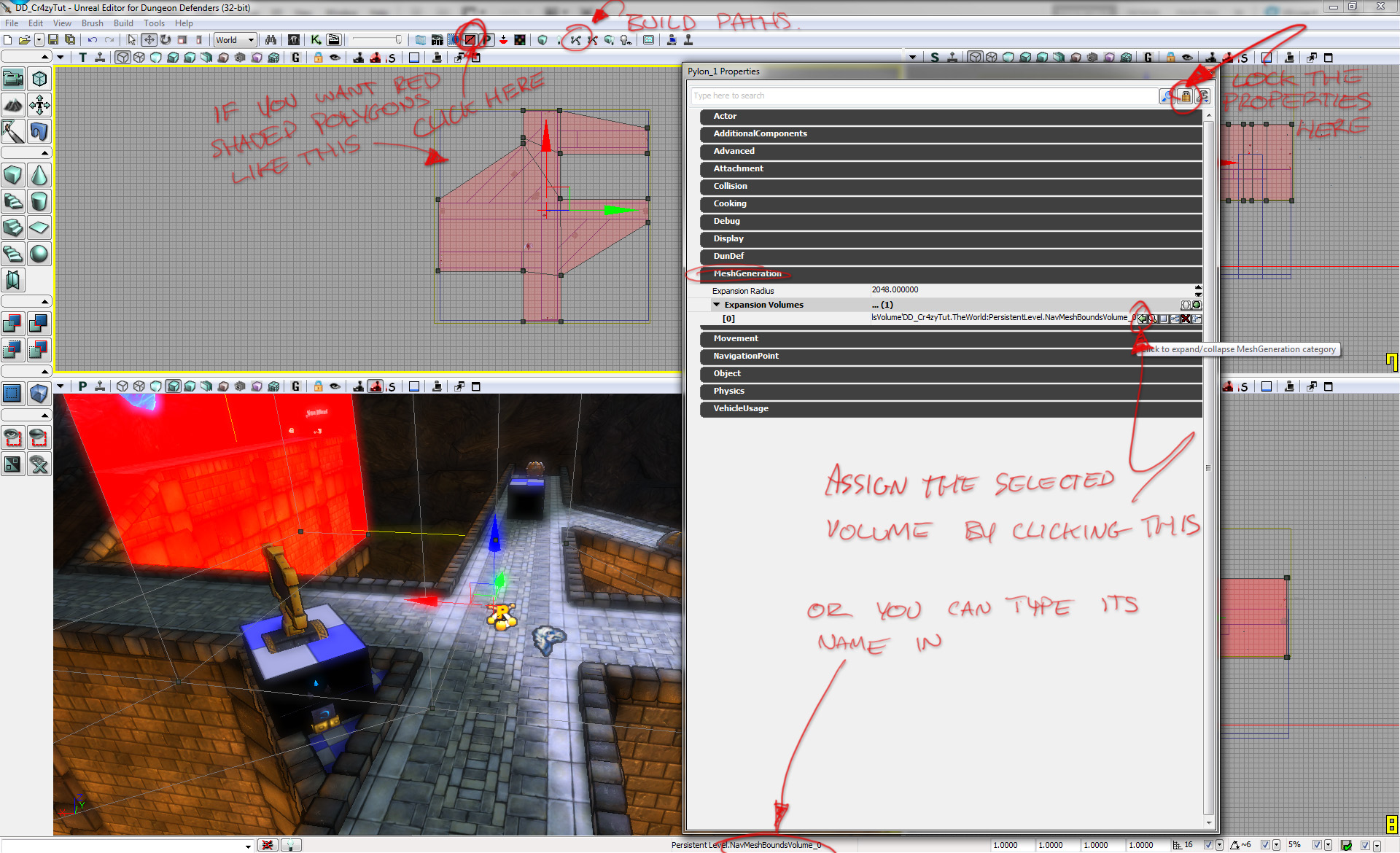Create a Sheet builder brush
This screenshot has height=853, width=1400.
[39, 227]
